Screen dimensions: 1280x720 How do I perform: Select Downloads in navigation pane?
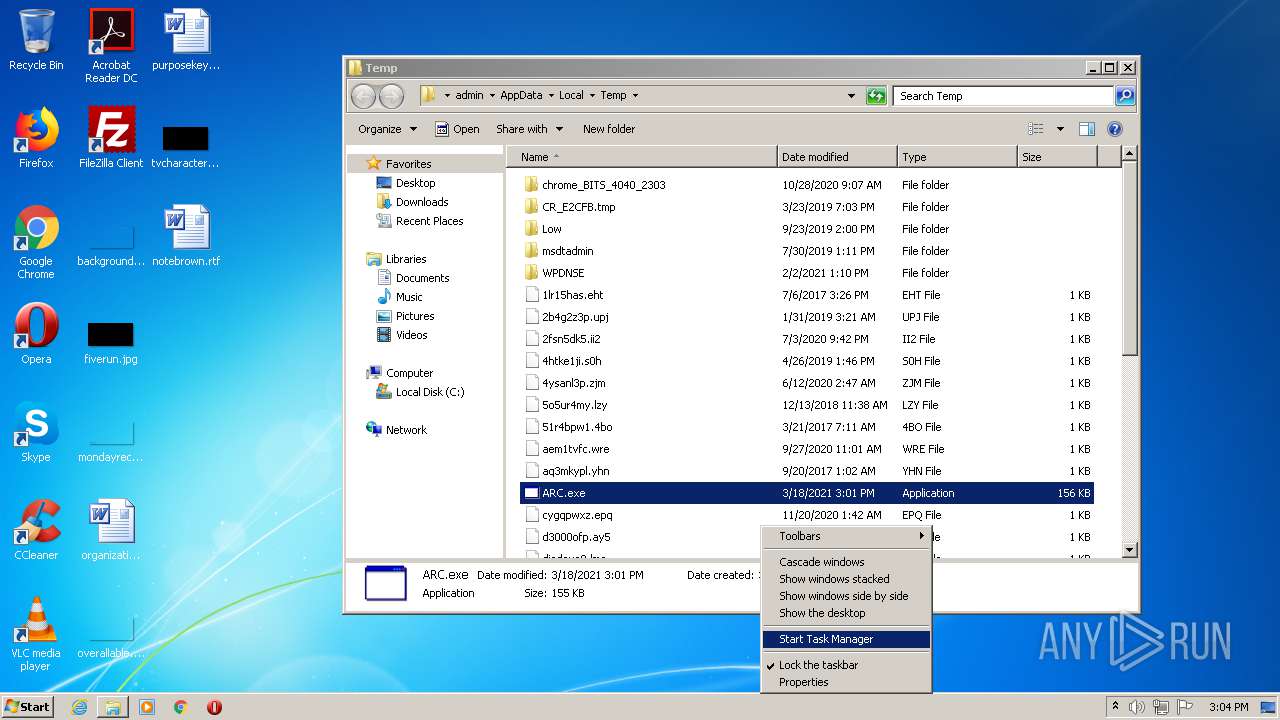click(x=421, y=202)
